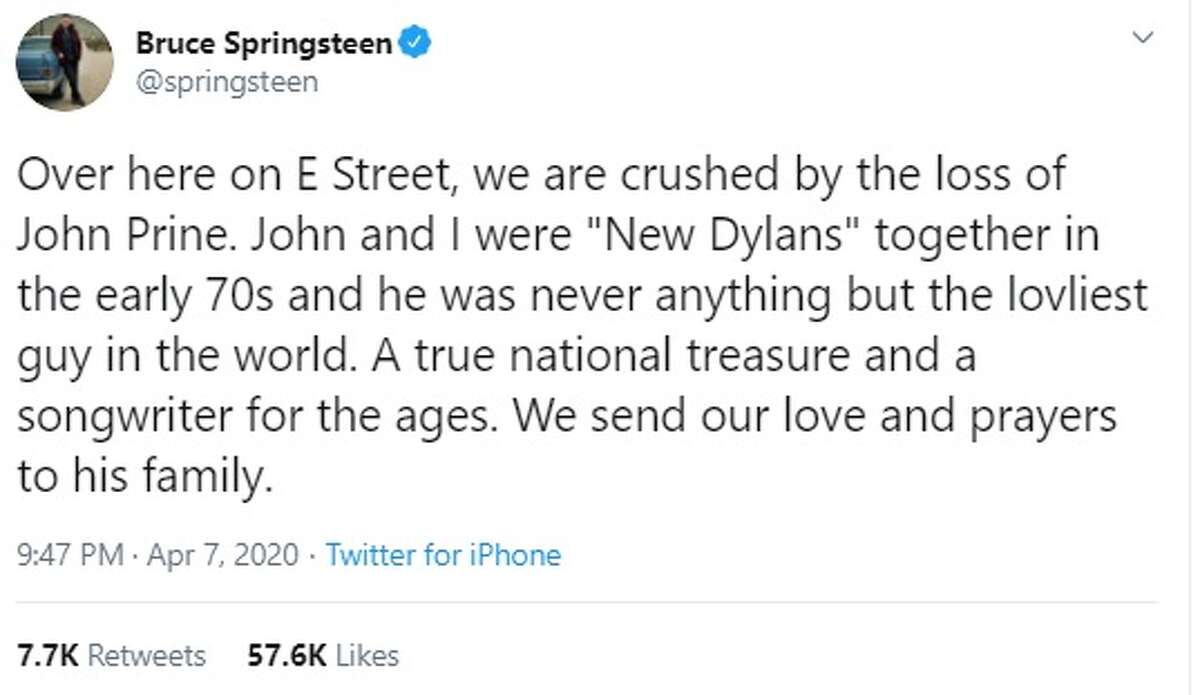Open the @springsteen handle link
The width and height of the screenshot is (1200, 695).
[225, 81]
